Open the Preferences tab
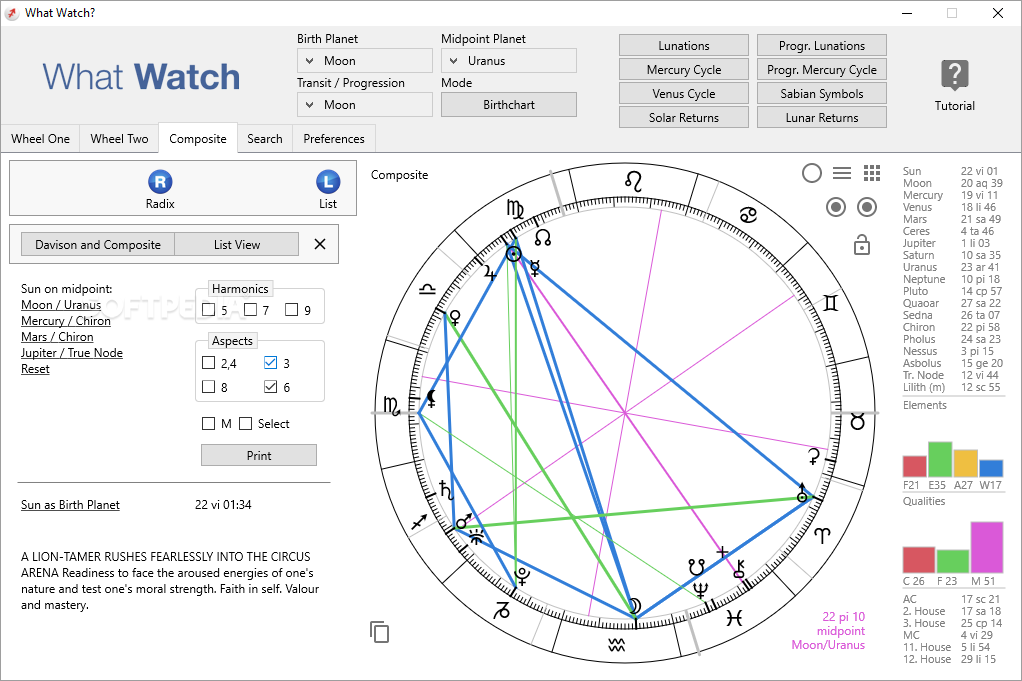The width and height of the screenshot is (1022, 681). 334,139
